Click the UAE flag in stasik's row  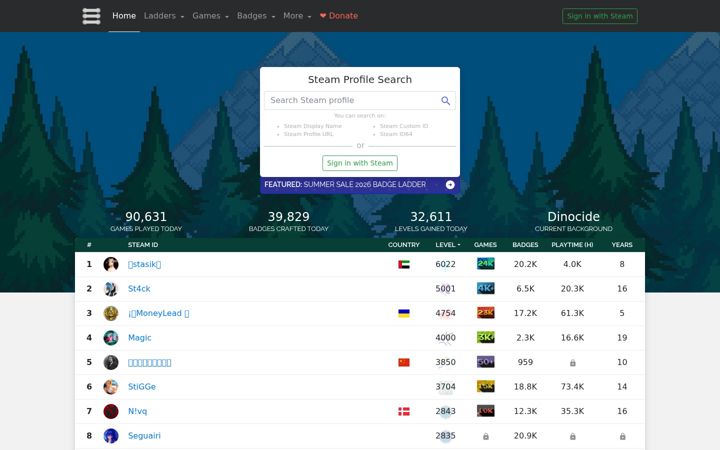pos(404,264)
